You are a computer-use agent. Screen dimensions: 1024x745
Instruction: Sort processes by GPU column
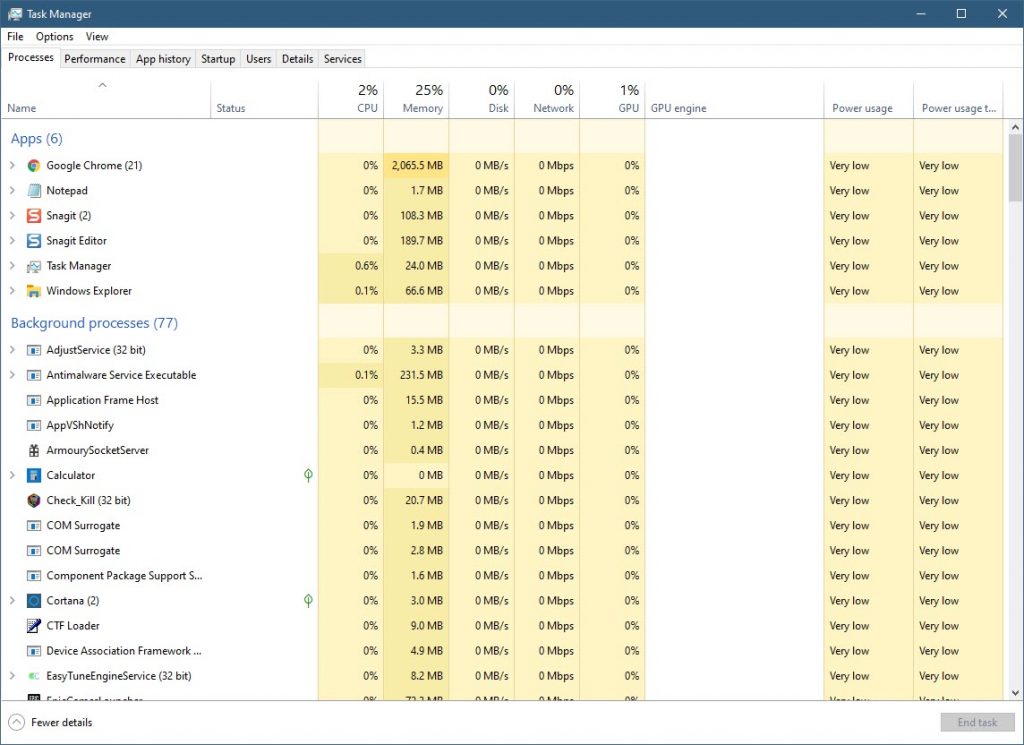click(613, 99)
